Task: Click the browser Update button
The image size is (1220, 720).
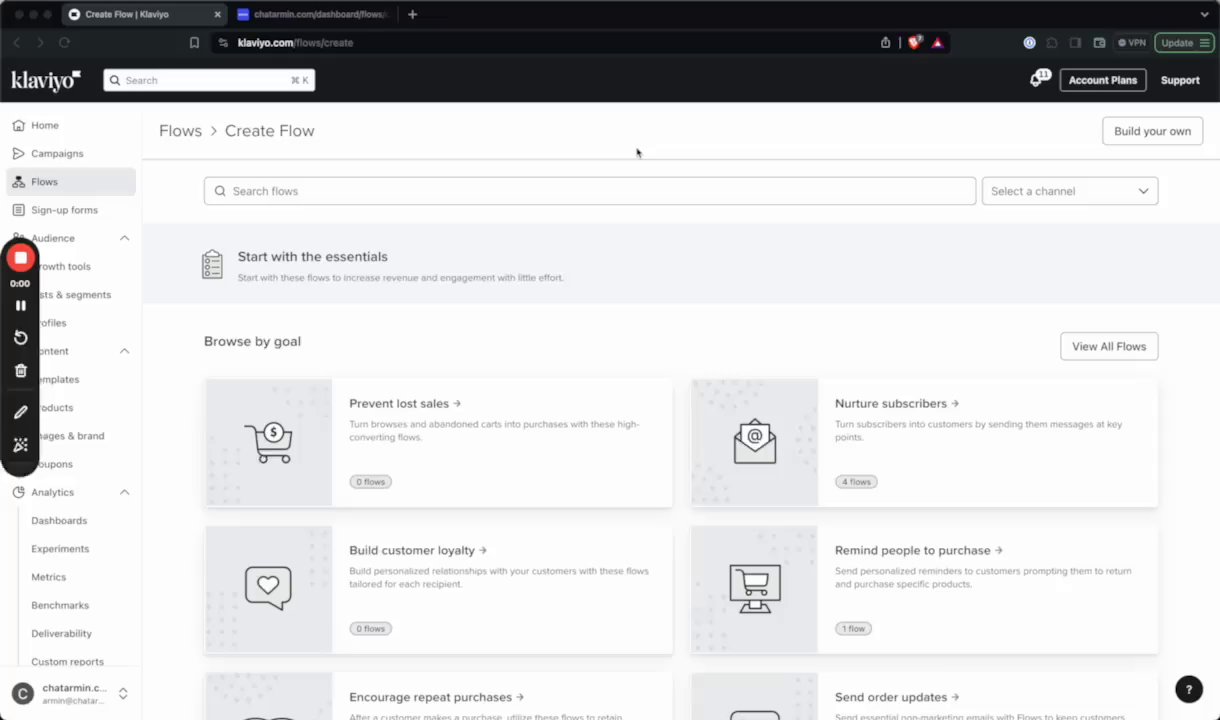Action: point(1184,43)
